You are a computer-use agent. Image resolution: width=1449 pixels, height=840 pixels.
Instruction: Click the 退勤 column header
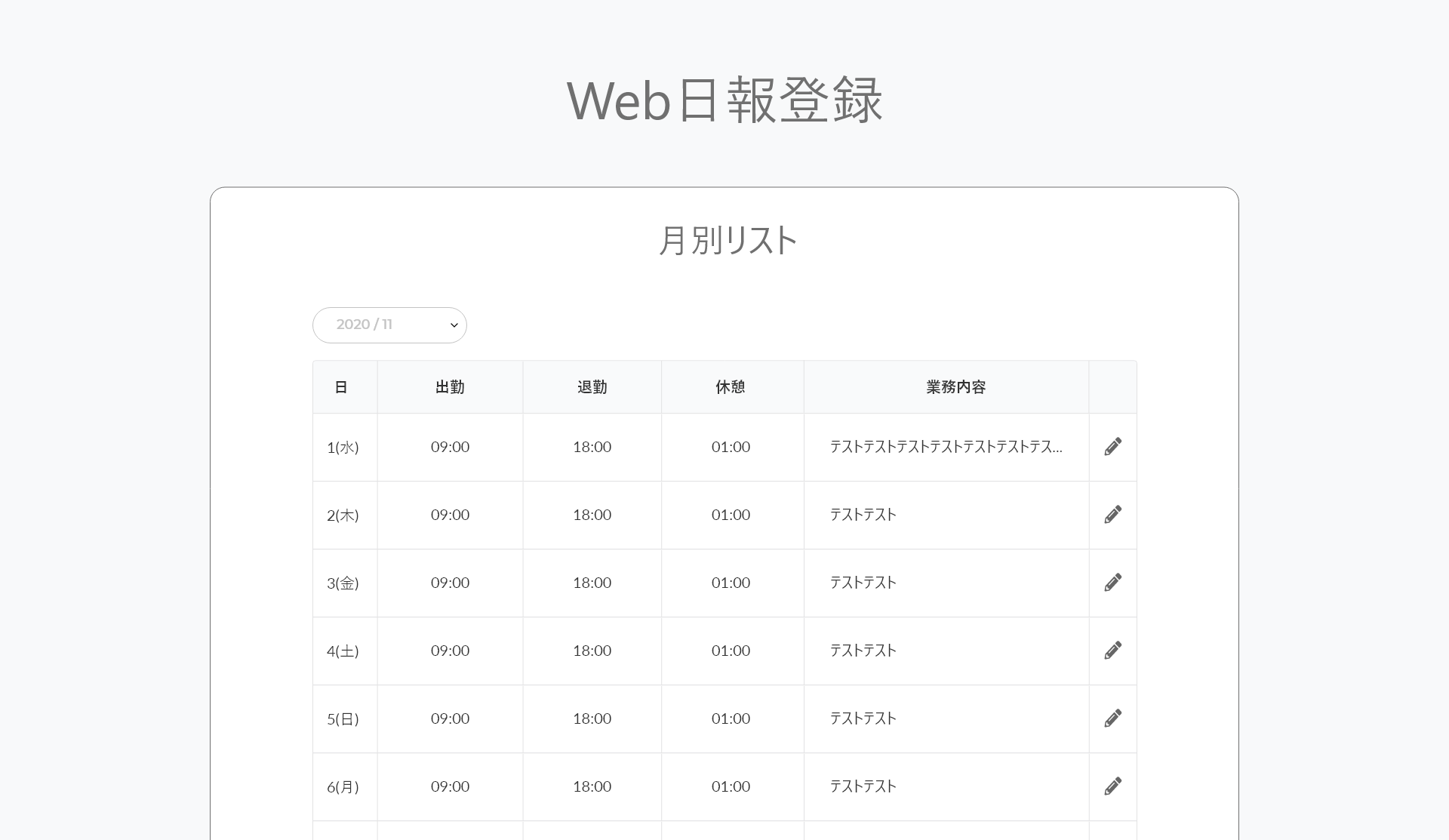click(592, 387)
